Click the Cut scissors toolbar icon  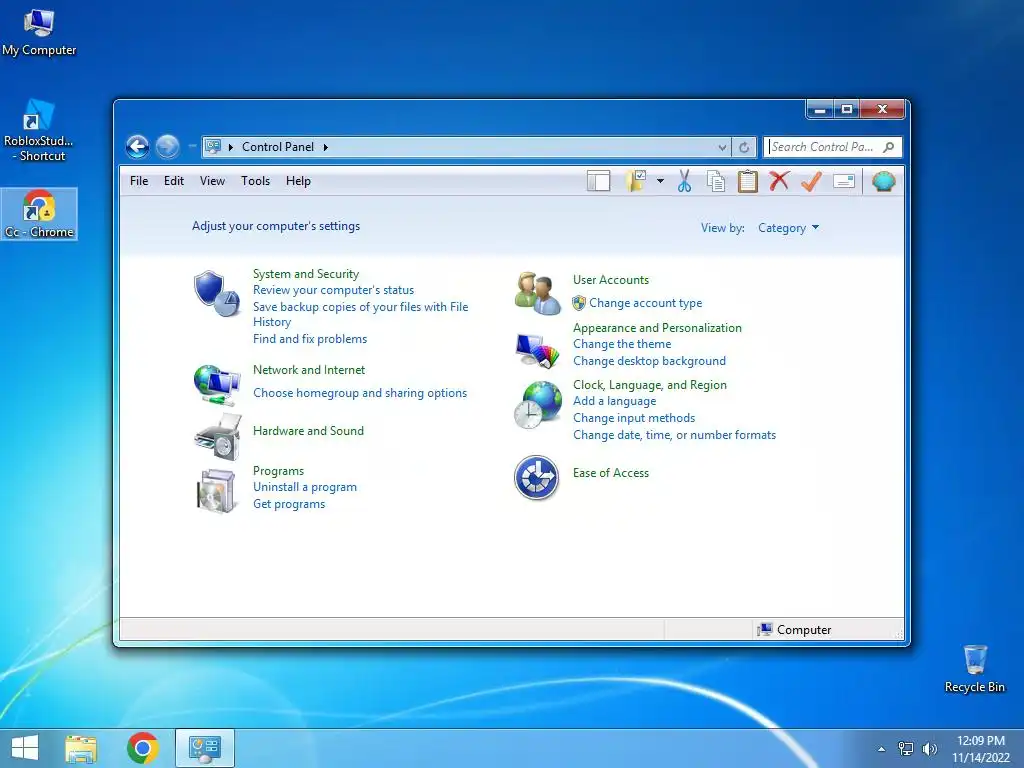pos(684,181)
